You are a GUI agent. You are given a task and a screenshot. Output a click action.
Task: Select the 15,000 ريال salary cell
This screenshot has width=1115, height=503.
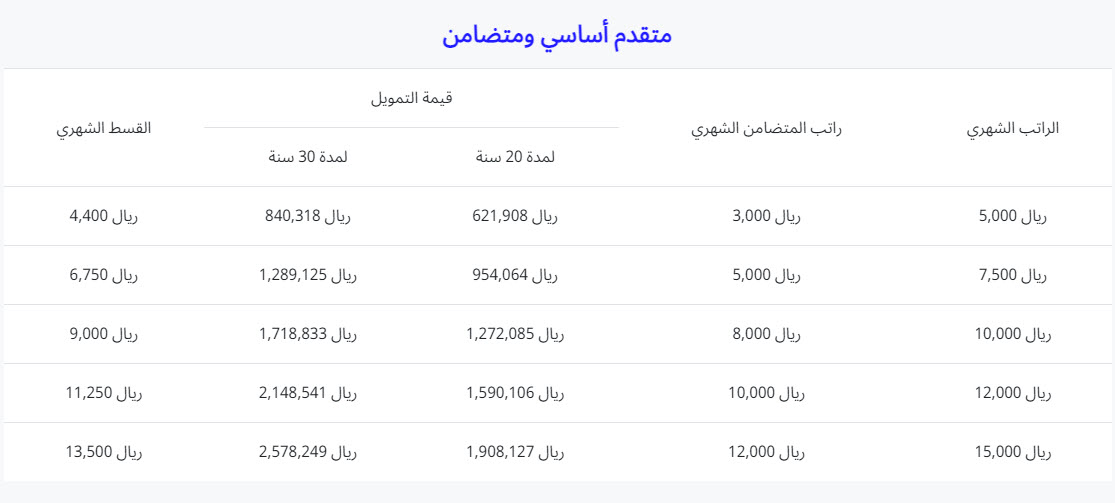point(1013,452)
